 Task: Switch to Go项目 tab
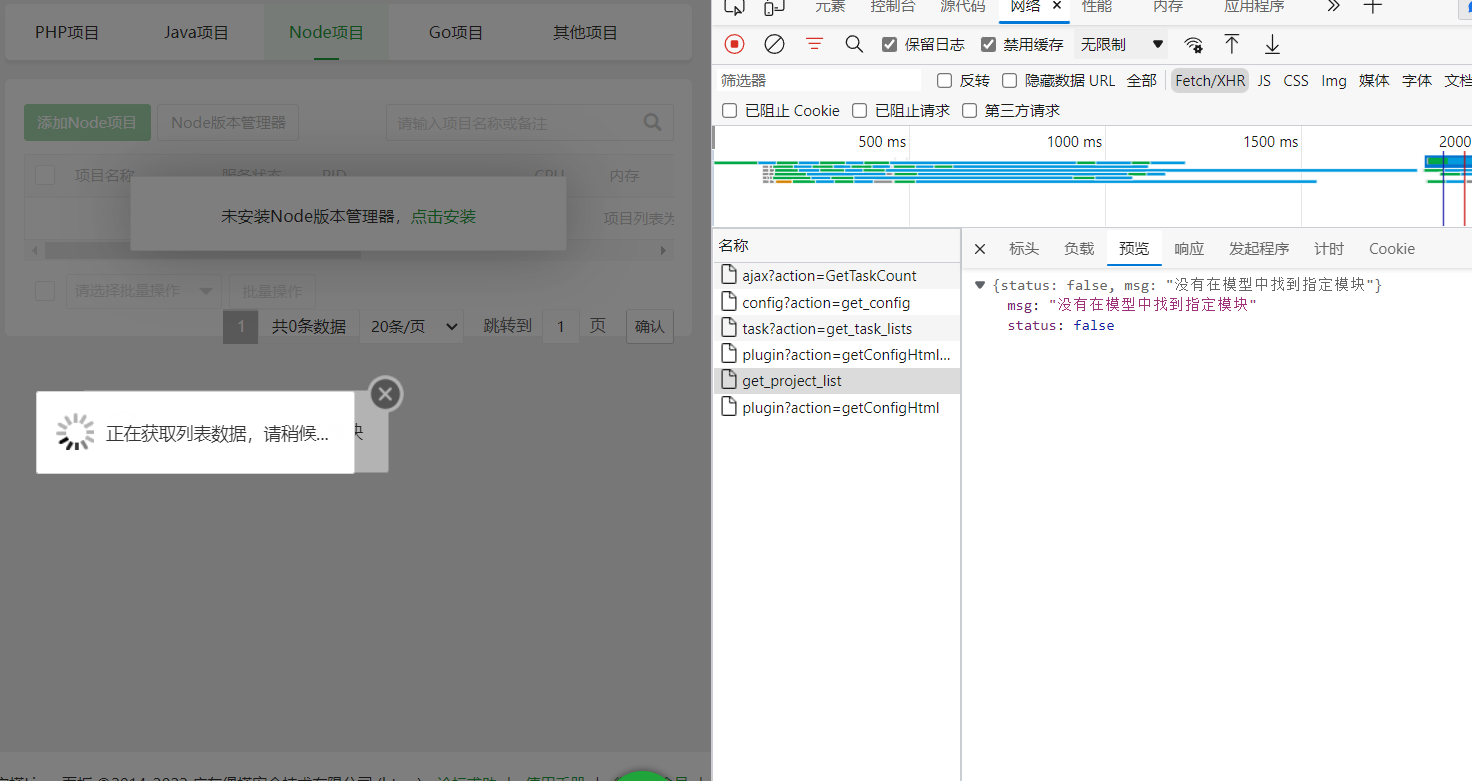(456, 32)
